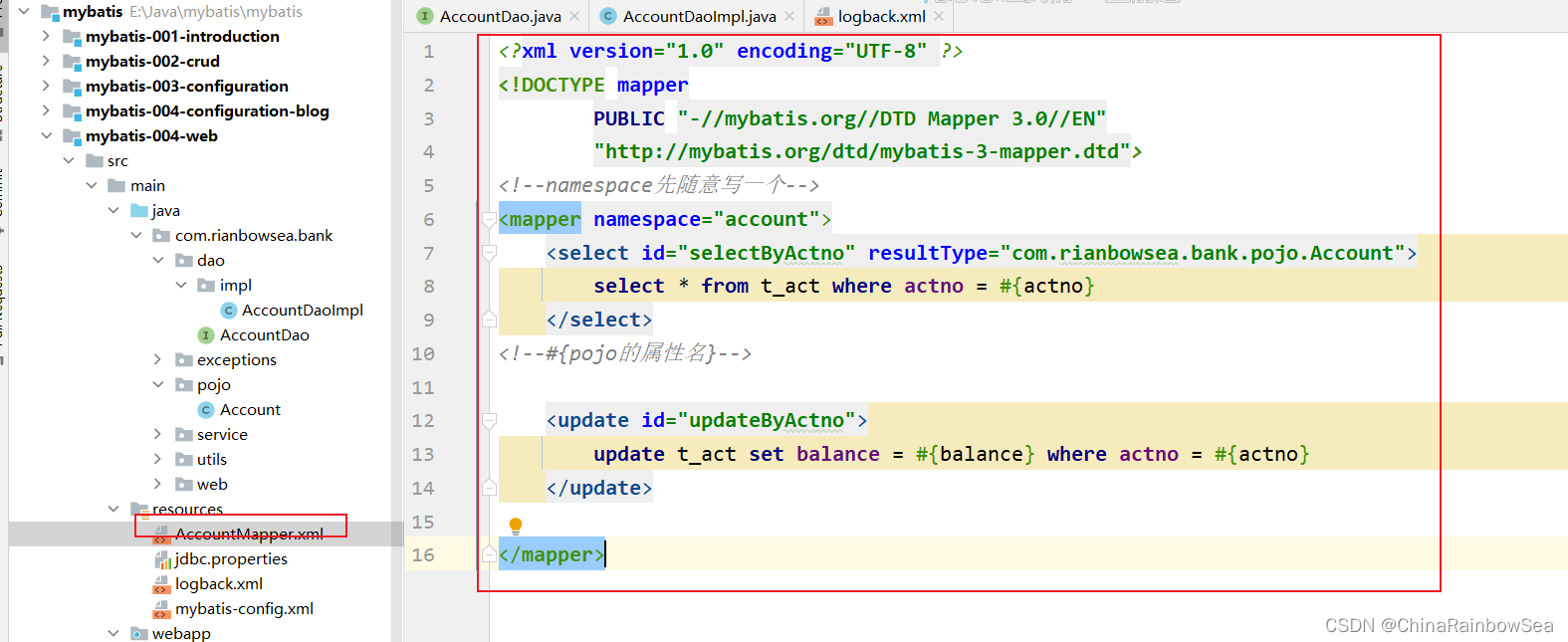This screenshot has width=1568, height=642.
Task: Close the AccountDaoImpl.java tab
Action: [x=789, y=16]
